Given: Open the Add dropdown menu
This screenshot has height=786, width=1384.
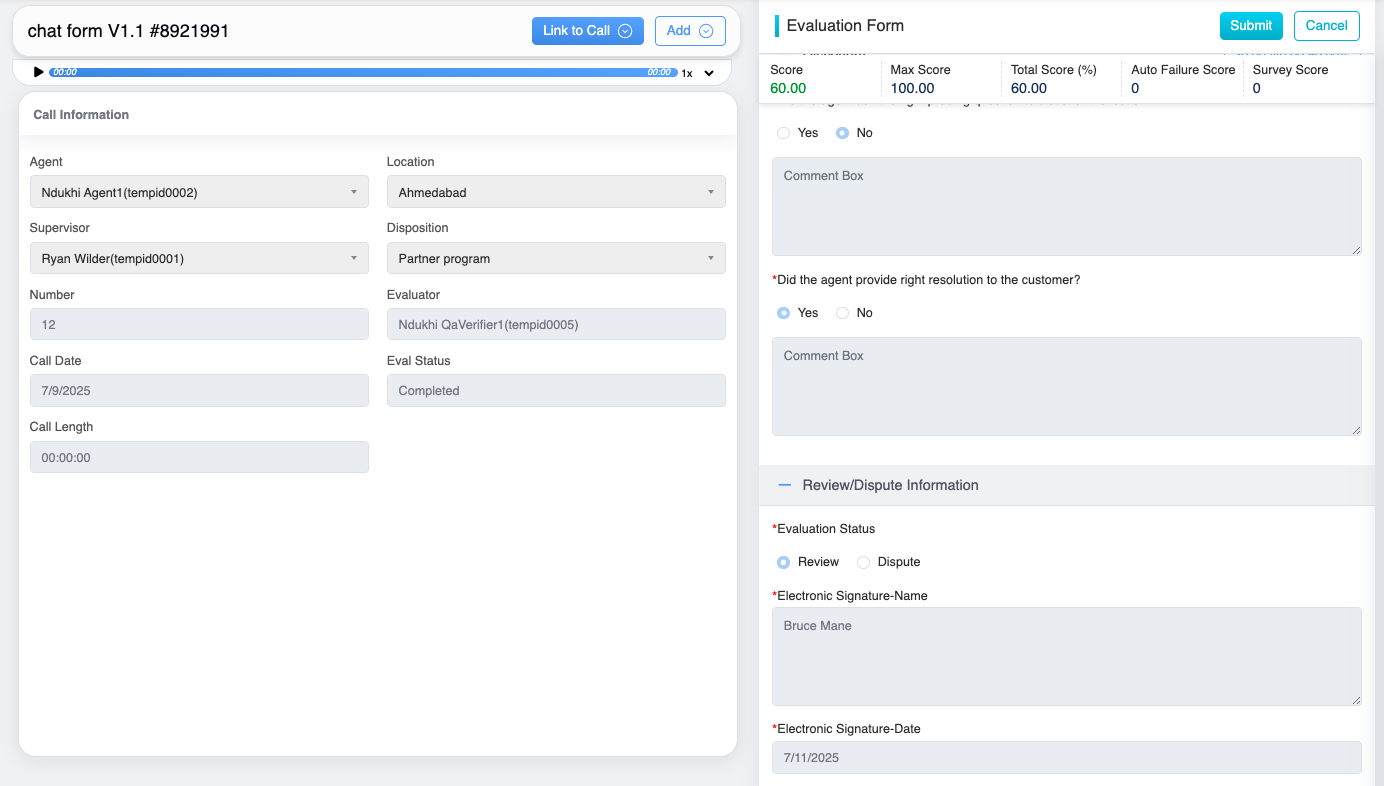Looking at the screenshot, I should point(689,31).
